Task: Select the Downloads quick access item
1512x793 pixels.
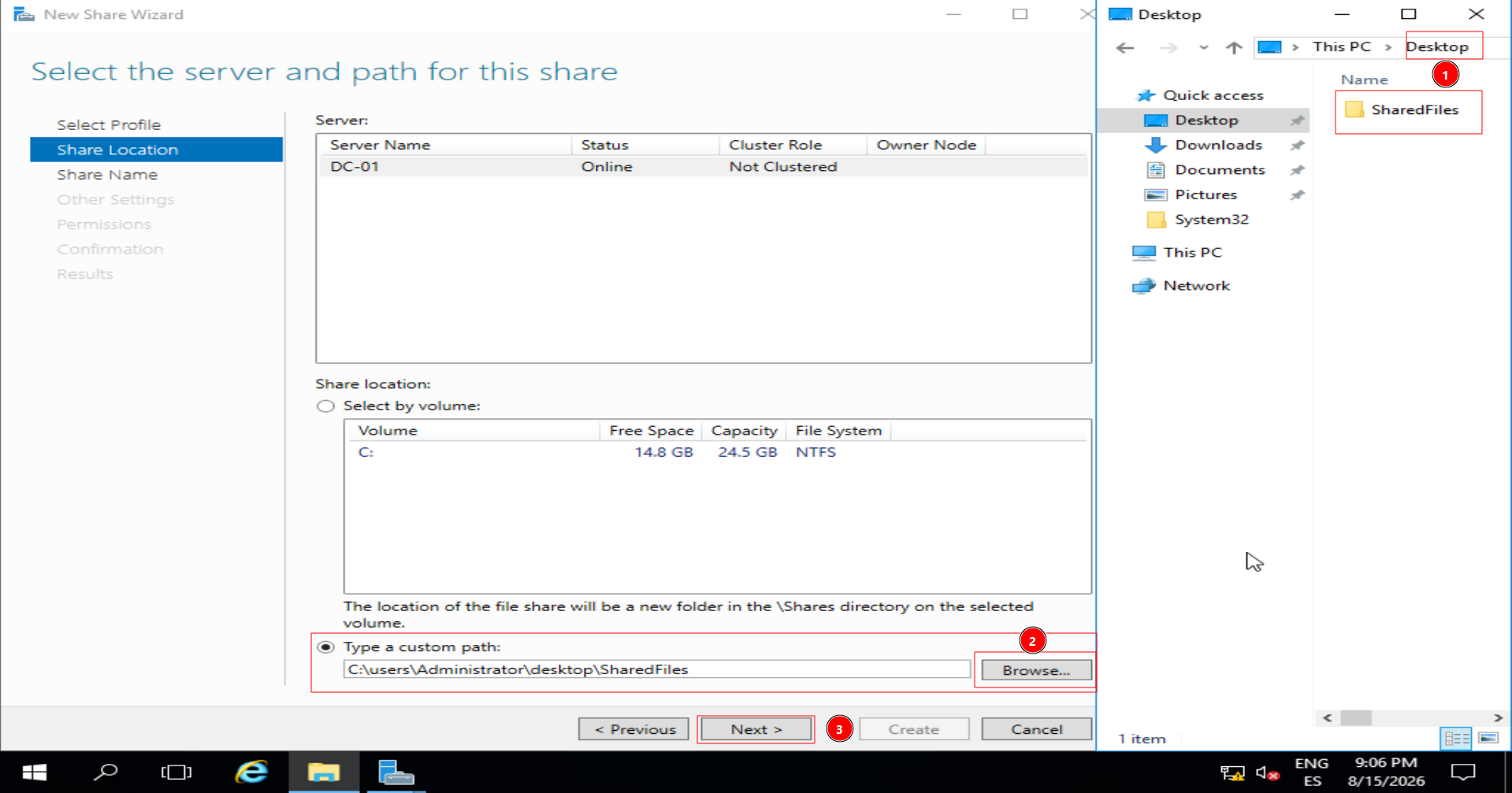Action: pos(1218,145)
